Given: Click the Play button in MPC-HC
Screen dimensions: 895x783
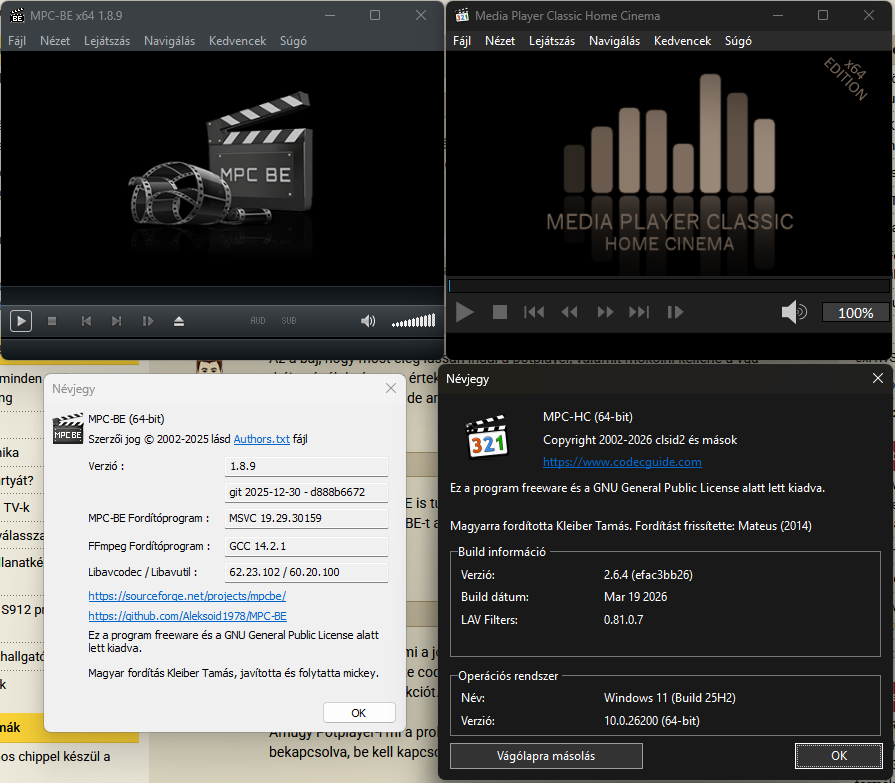Looking at the screenshot, I should pyautogui.click(x=465, y=312).
